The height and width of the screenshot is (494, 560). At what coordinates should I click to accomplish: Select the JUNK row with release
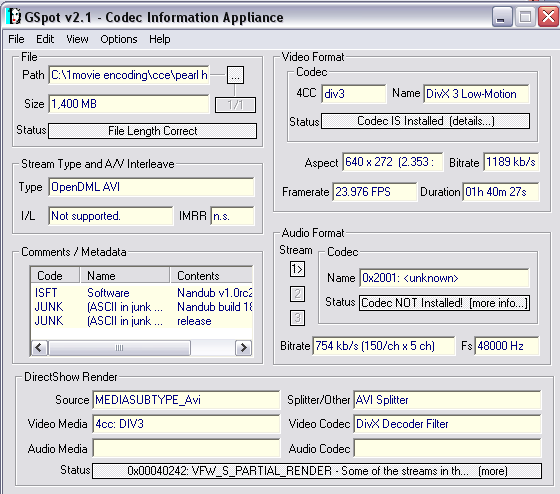pos(142,321)
